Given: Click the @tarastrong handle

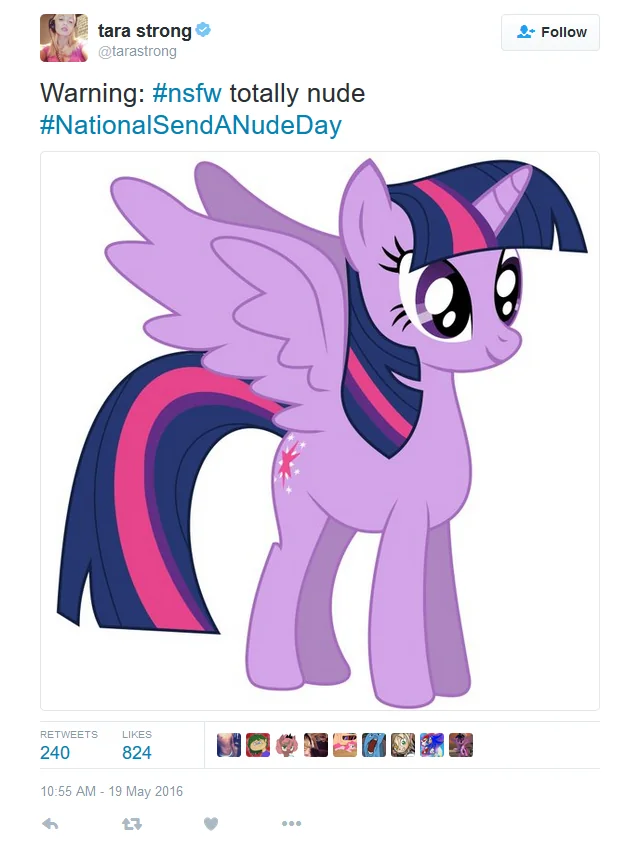Looking at the screenshot, I should click(x=138, y=51).
